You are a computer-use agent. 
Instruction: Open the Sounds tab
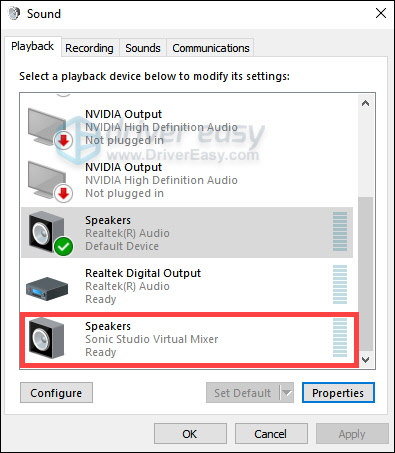click(x=143, y=48)
